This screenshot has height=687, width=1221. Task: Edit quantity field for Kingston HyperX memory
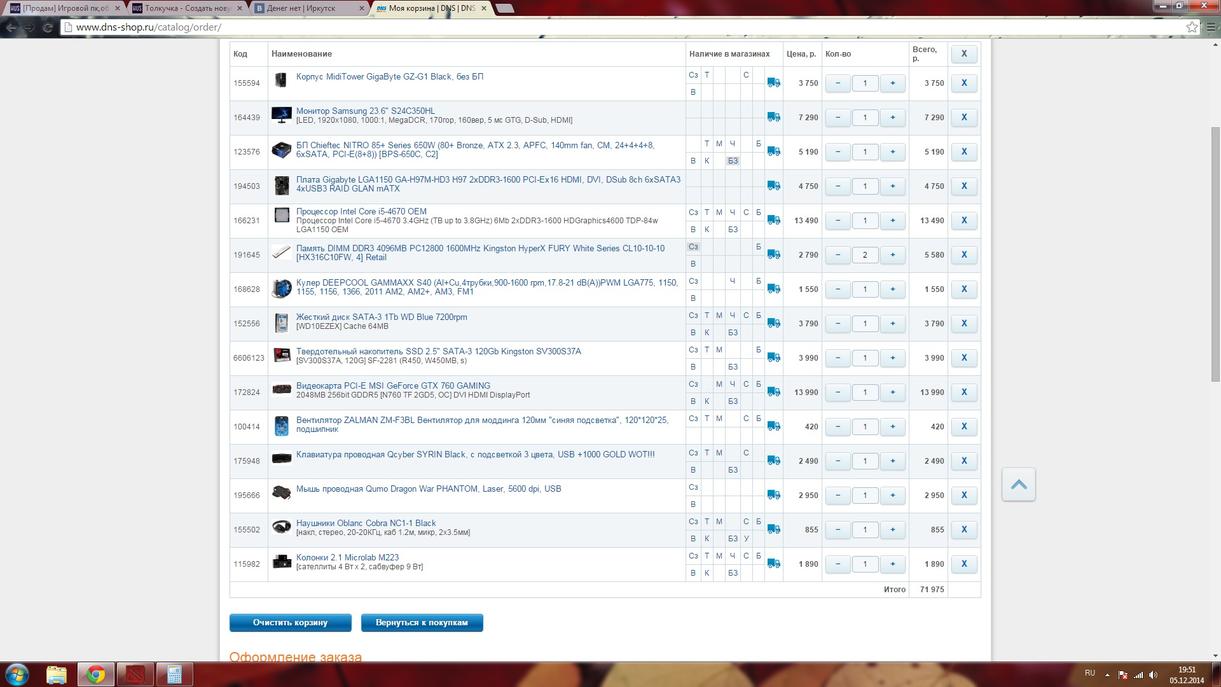(x=865, y=255)
